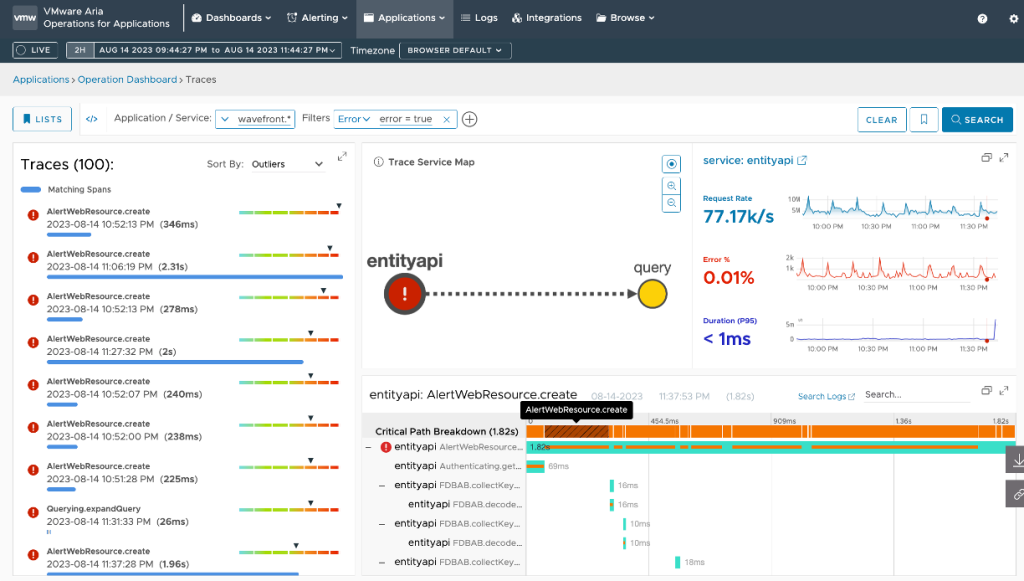Open the Integrations page
The height and width of the screenshot is (581, 1024).
[547, 18]
